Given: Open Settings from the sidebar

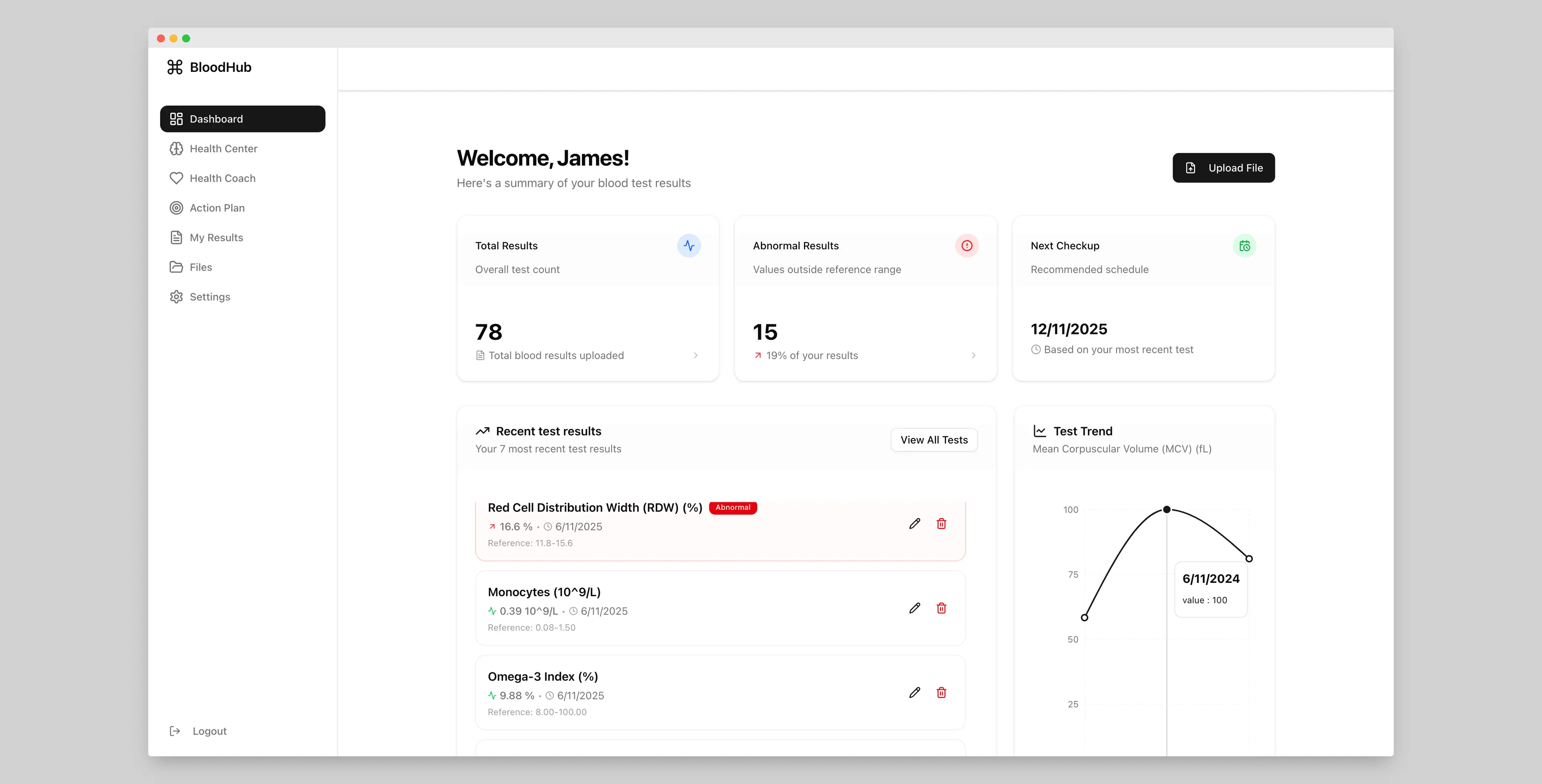Looking at the screenshot, I should (x=210, y=296).
